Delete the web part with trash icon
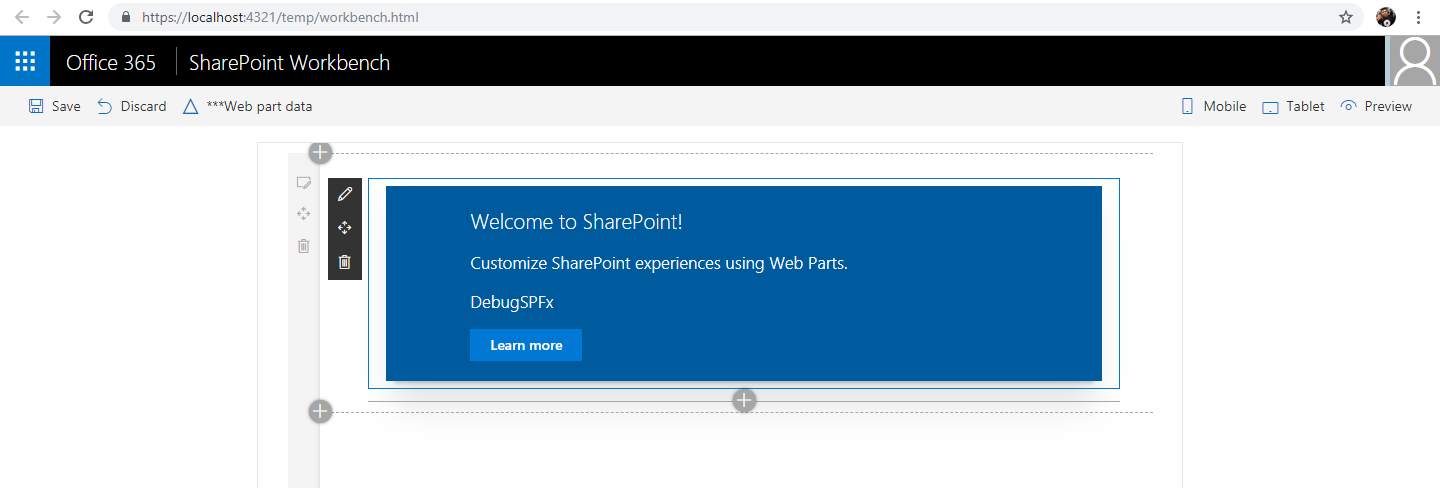Image resolution: width=1440 pixels, height=488 pixels. point(345,262)
